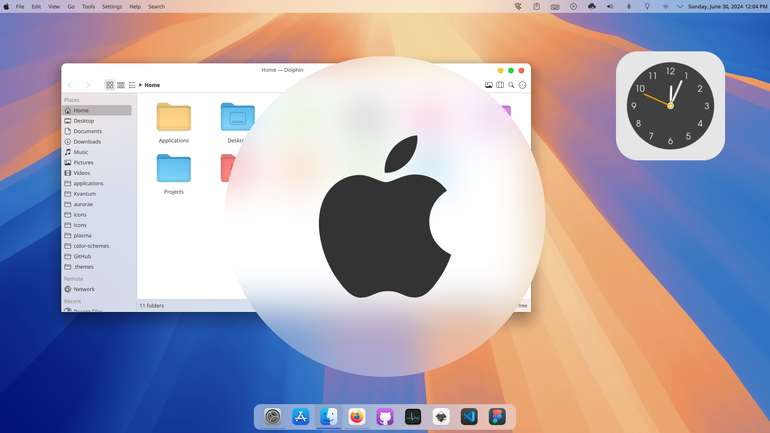This screenshot has width=770, height=433.
Task: Launch App Store from the dock
Action: (x=301, y=417)
